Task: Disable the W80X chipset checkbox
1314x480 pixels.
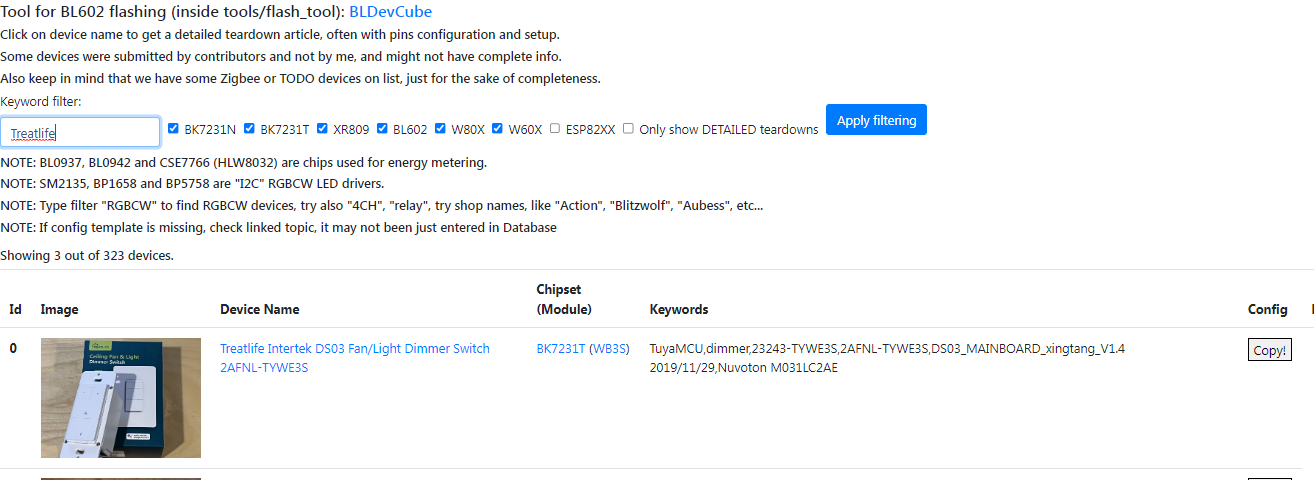Action: tap(440, 129)
